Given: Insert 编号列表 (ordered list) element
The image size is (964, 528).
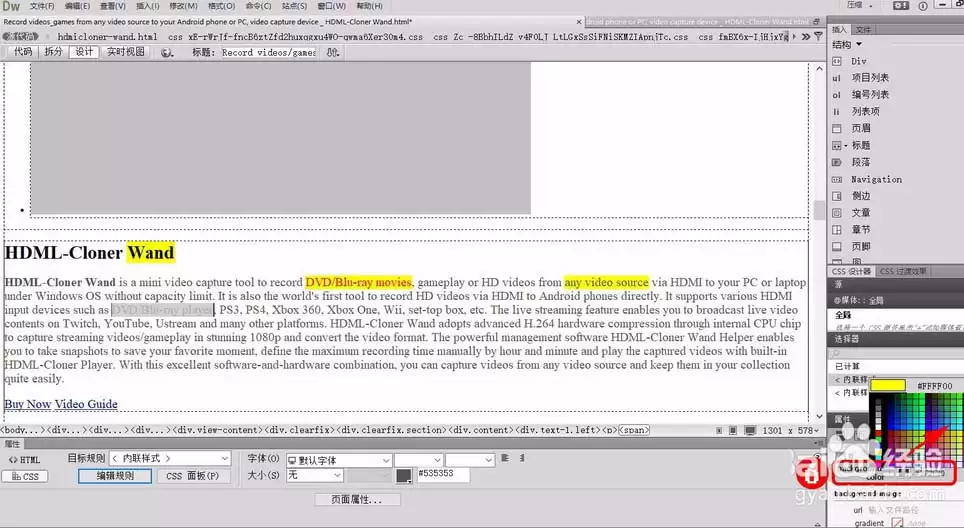Looking at the screenshot, I should pyautogui.click(x=869, y=95).
